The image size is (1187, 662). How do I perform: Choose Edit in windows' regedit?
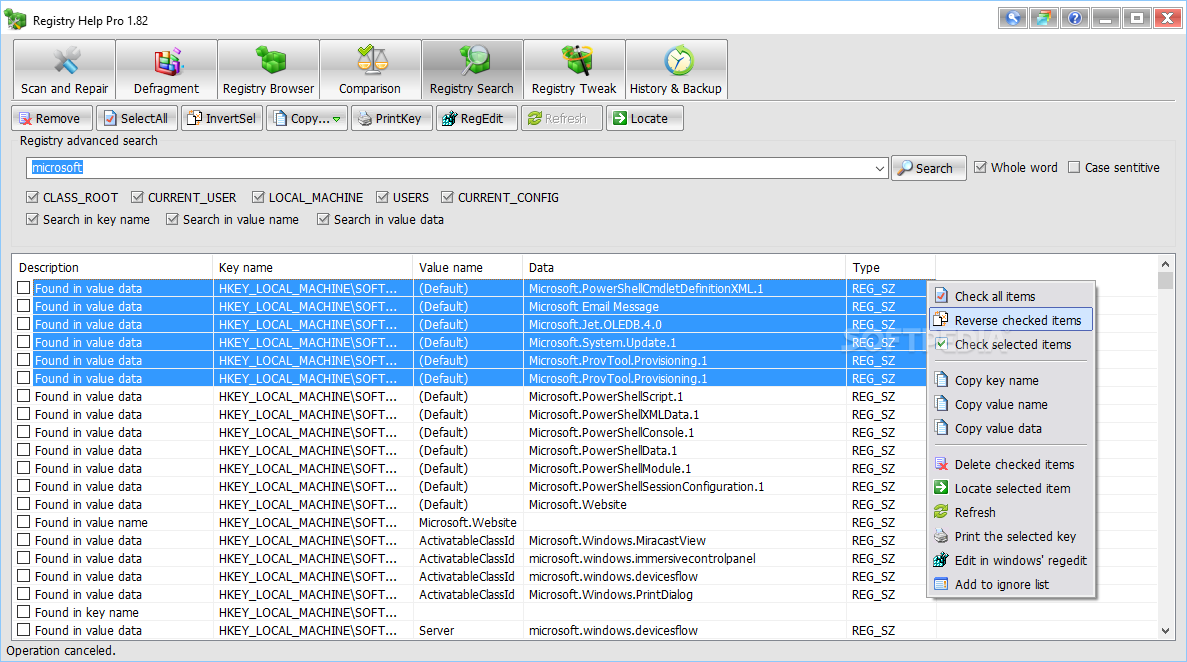[1011, 561]
